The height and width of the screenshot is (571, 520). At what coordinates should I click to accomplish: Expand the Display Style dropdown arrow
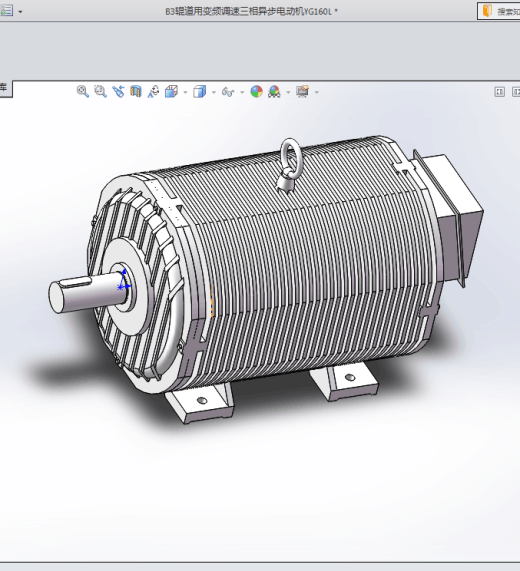[214, 92]
